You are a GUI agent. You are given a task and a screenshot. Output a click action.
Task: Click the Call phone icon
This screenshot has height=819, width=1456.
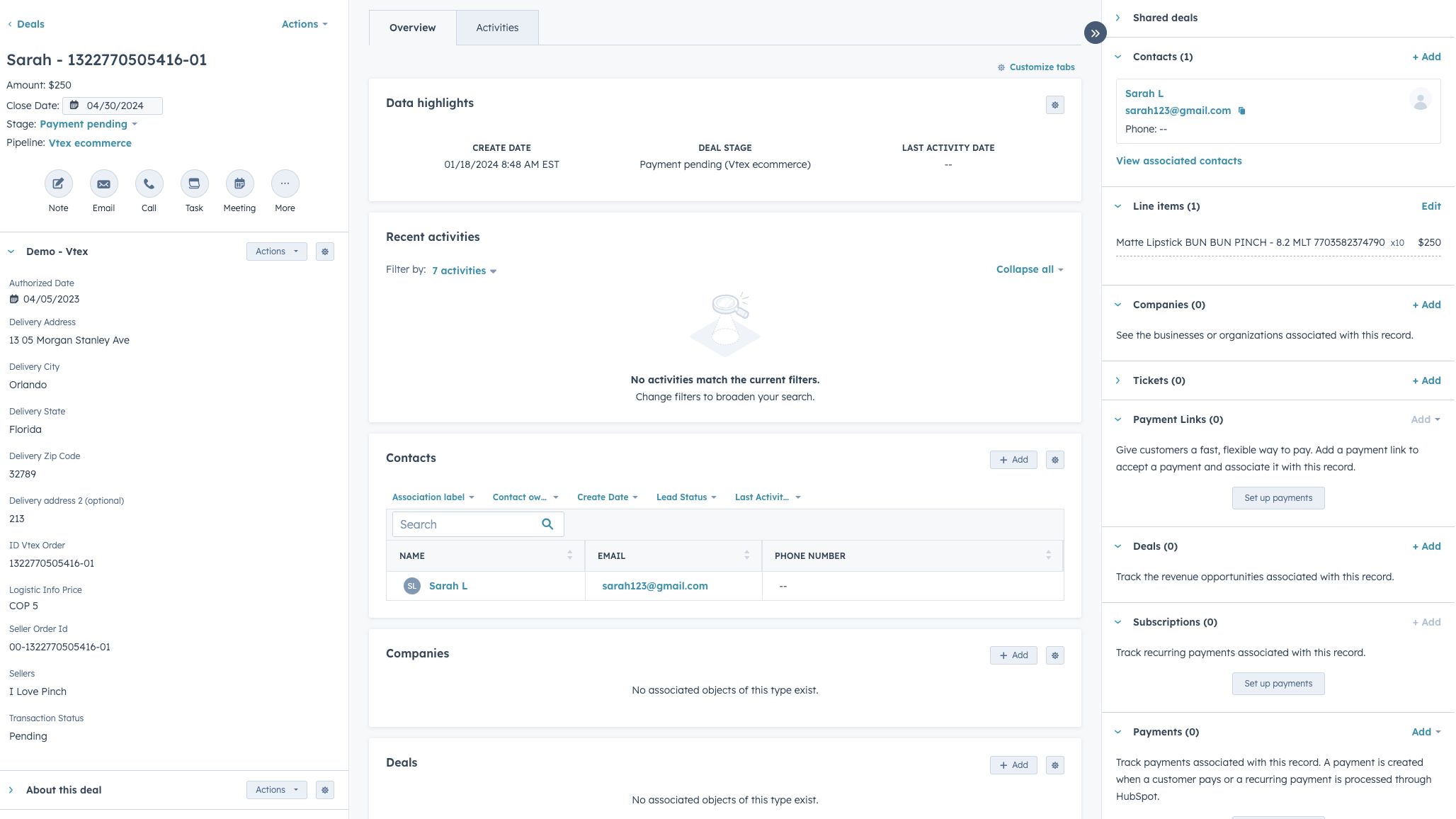(149, 184)
